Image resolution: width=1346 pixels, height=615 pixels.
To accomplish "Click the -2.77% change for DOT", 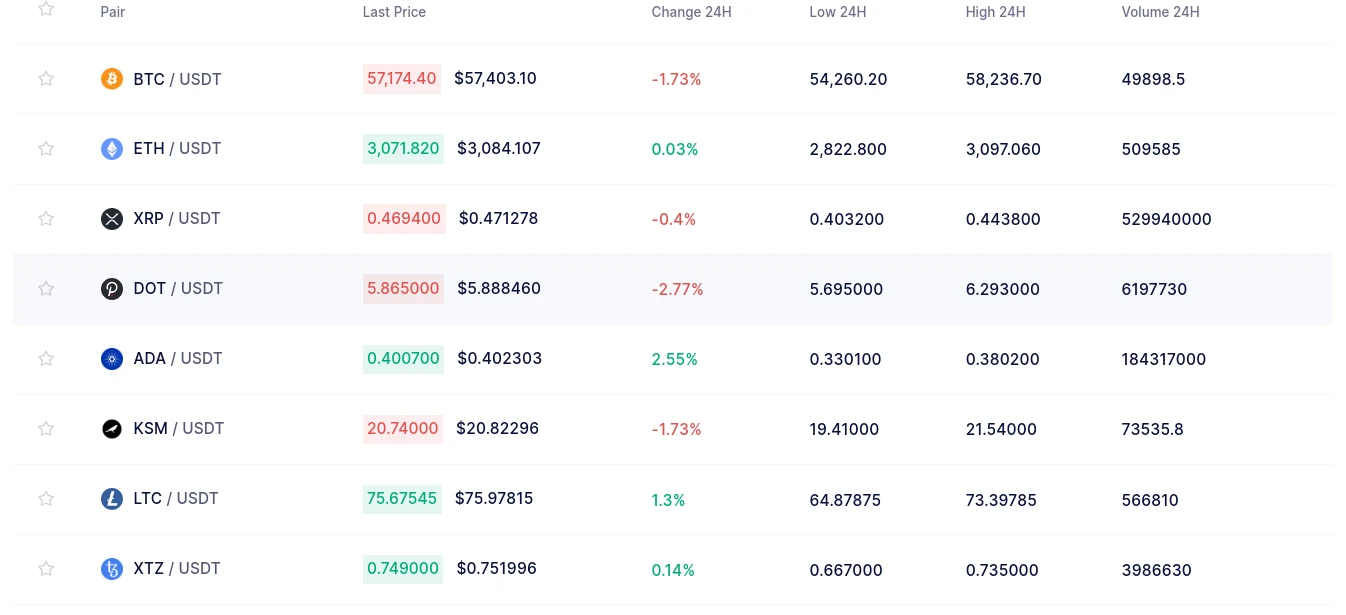I will pyautogui.click(x=677, y=290).
